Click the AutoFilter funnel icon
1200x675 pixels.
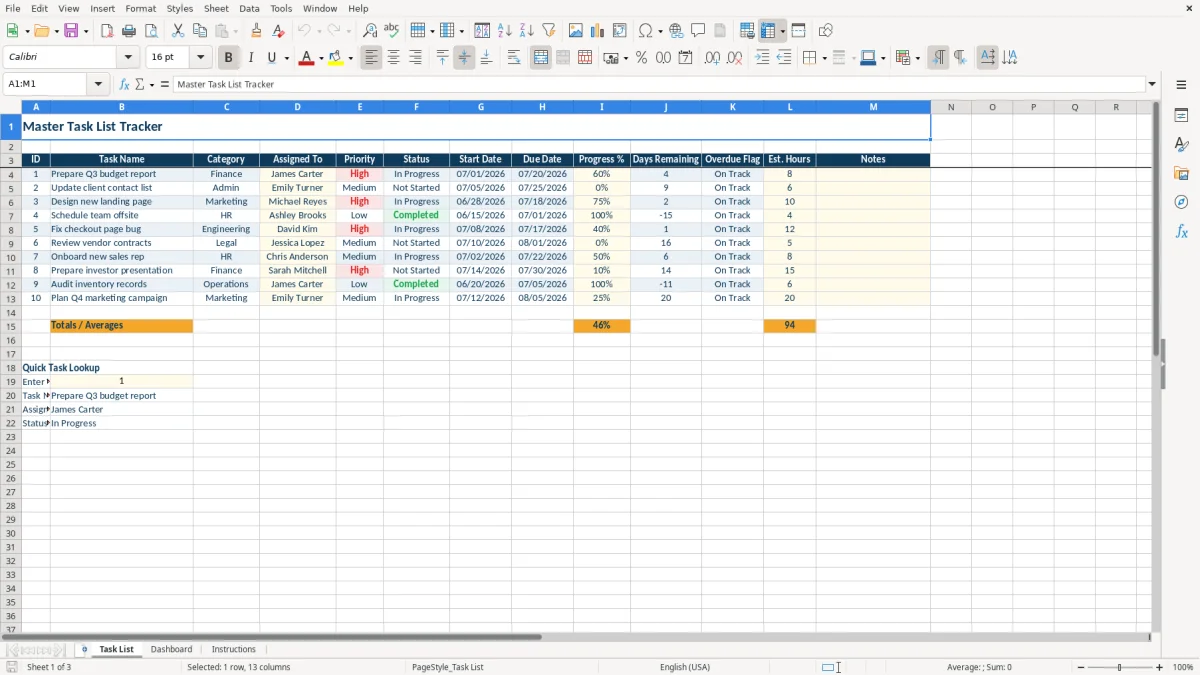click(549, 31)
